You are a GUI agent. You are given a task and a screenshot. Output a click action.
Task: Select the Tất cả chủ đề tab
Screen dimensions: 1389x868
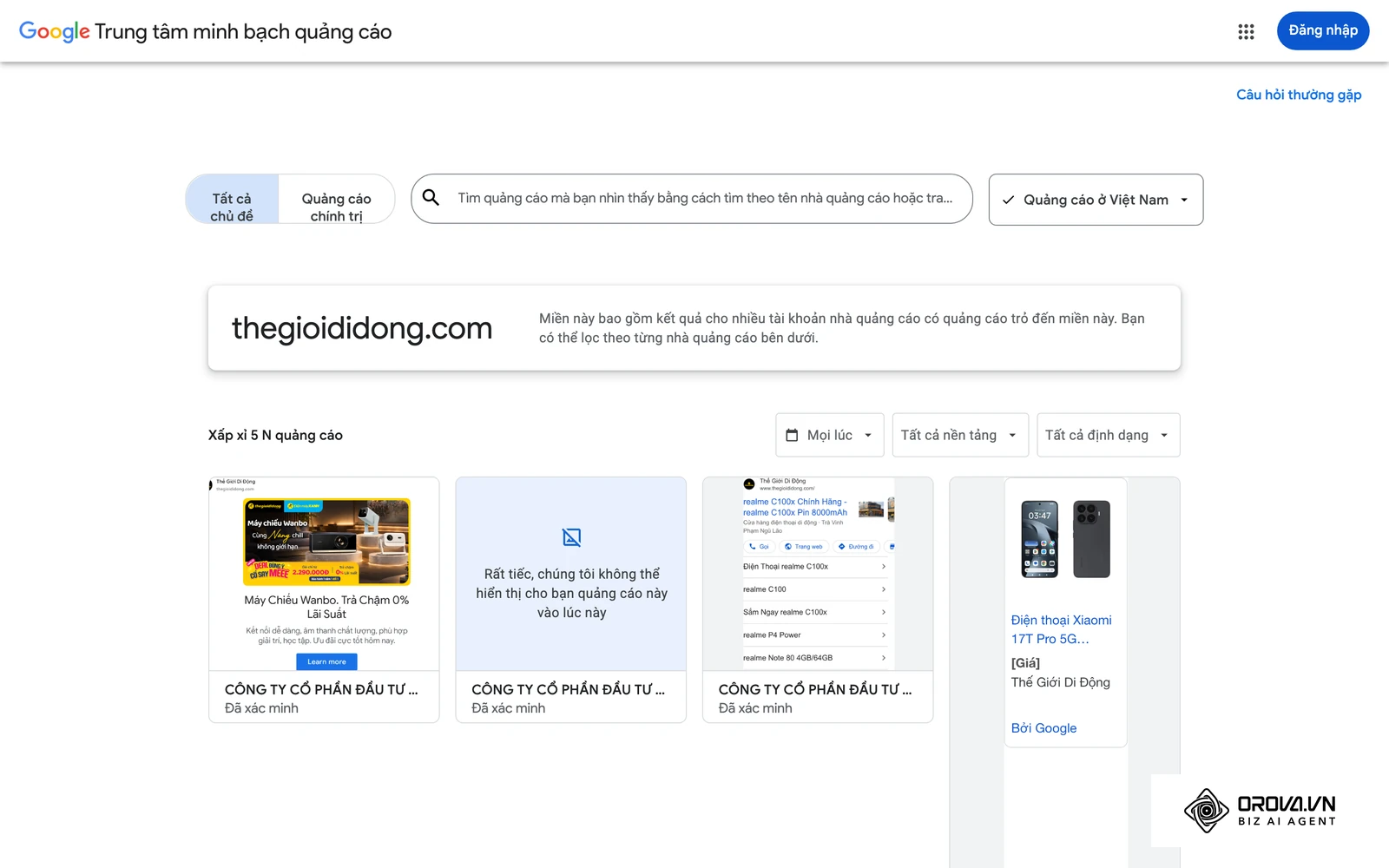[x=232, y=200]
